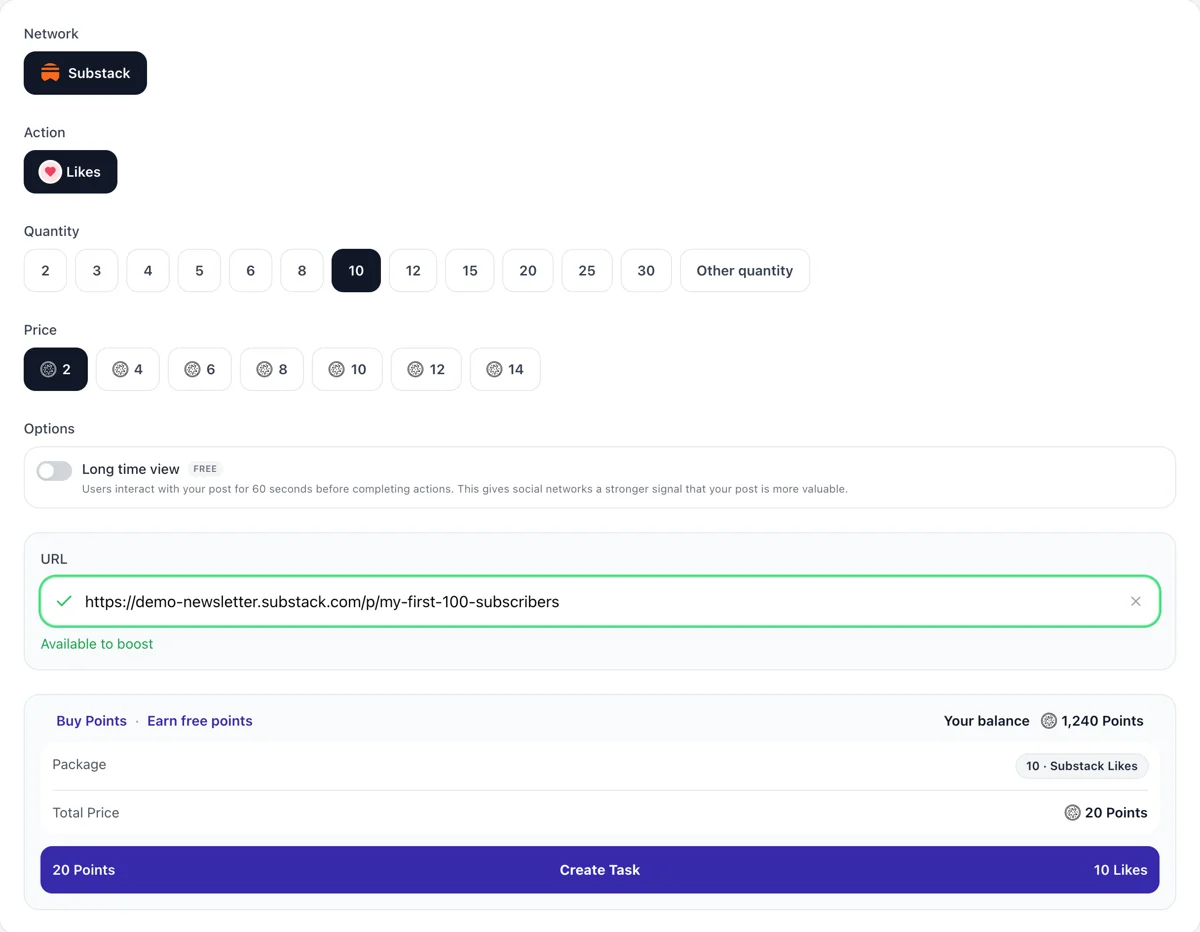
Task: Choose quantity 25
Action: pos(587,271)
